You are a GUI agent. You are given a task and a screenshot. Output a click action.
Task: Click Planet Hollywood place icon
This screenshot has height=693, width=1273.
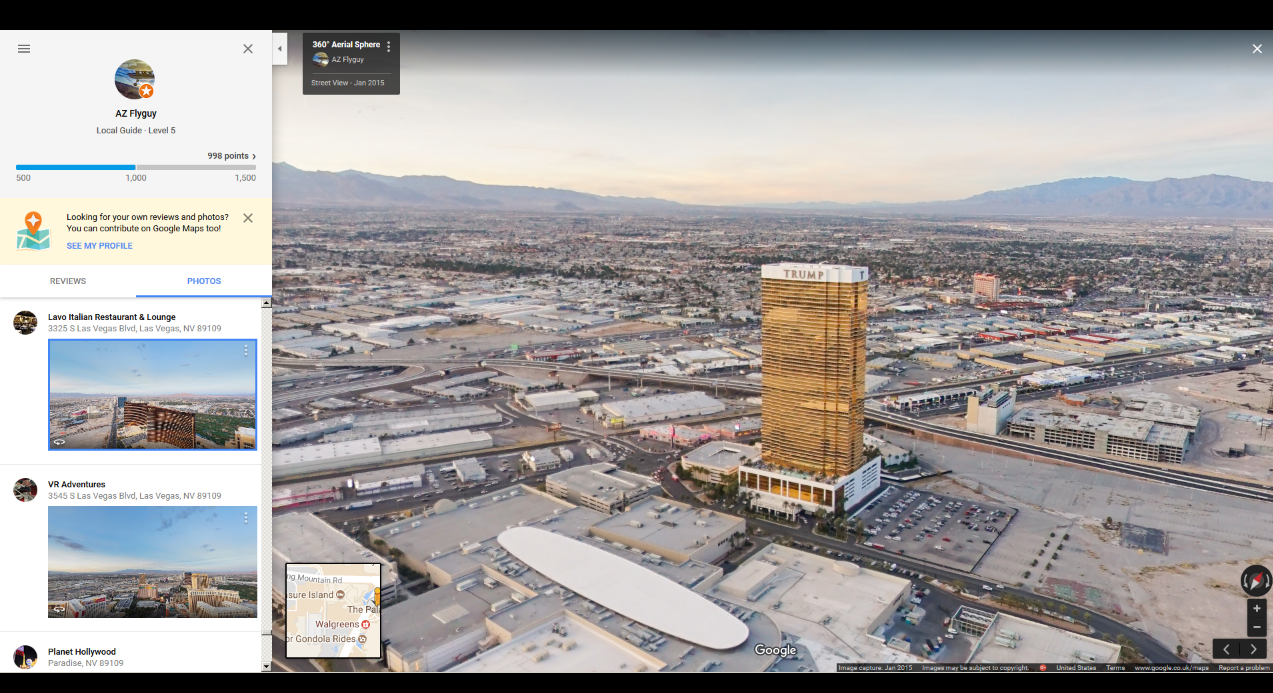click(x=25, y=656)
